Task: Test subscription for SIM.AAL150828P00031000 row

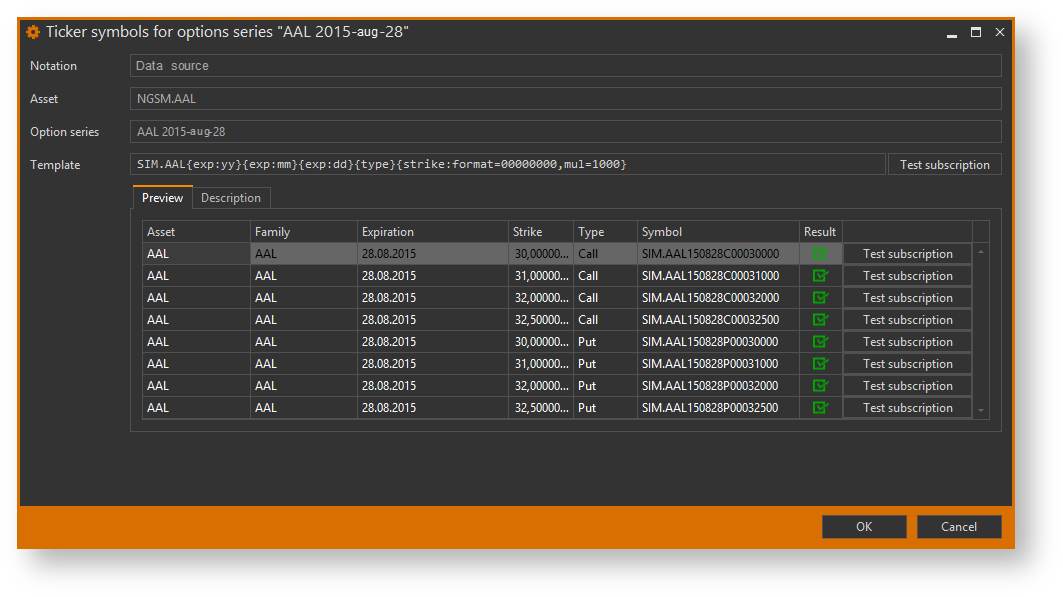Action: (907, 364)
